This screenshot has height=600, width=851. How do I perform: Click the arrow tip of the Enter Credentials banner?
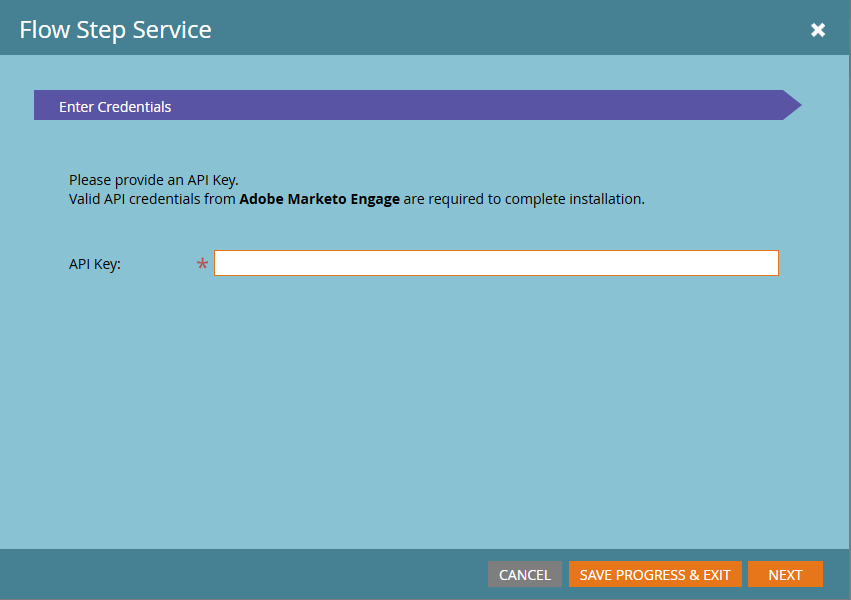click(792, 105)
